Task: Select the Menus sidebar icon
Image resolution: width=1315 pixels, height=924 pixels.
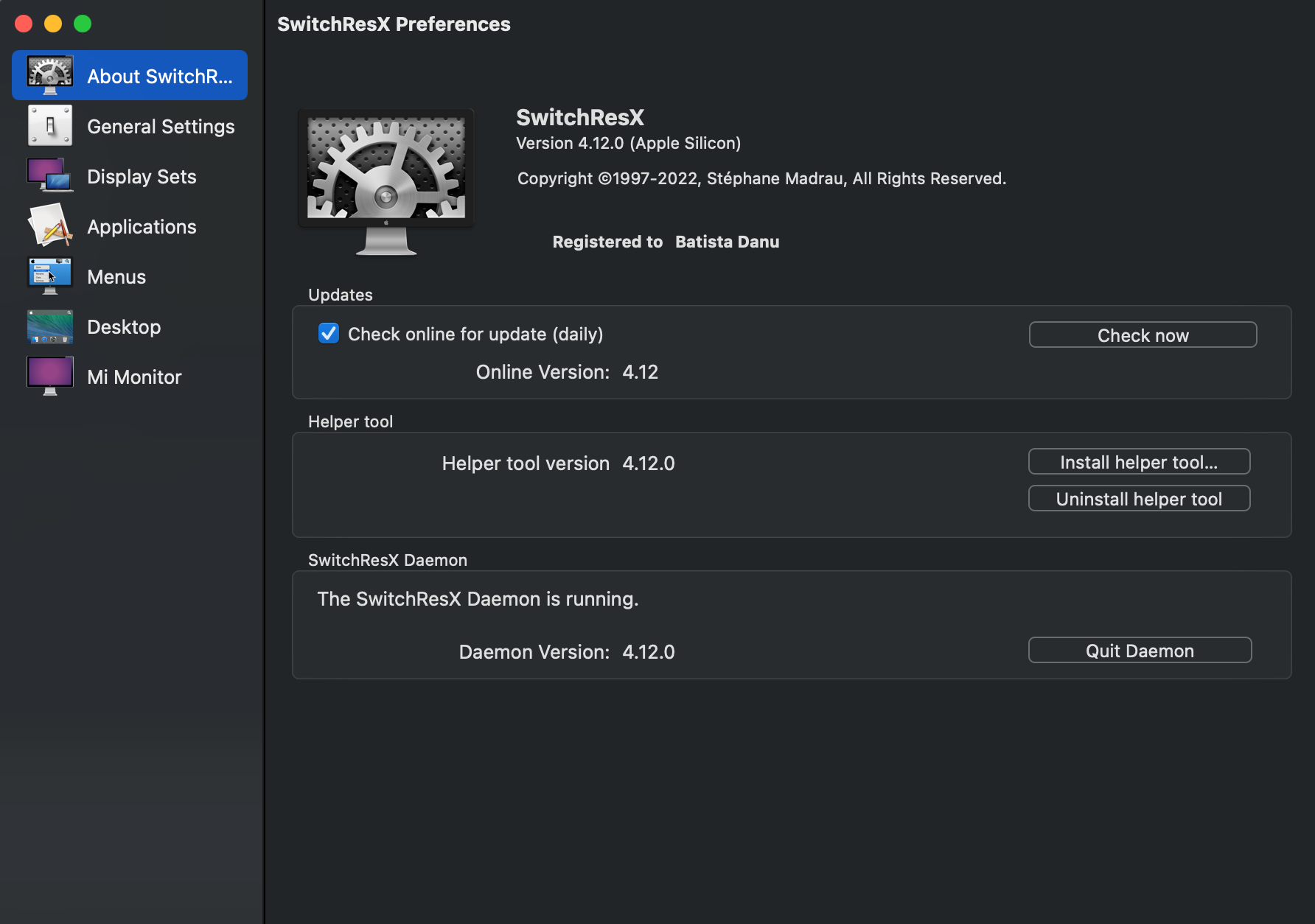Action: [x=49, y=276]
